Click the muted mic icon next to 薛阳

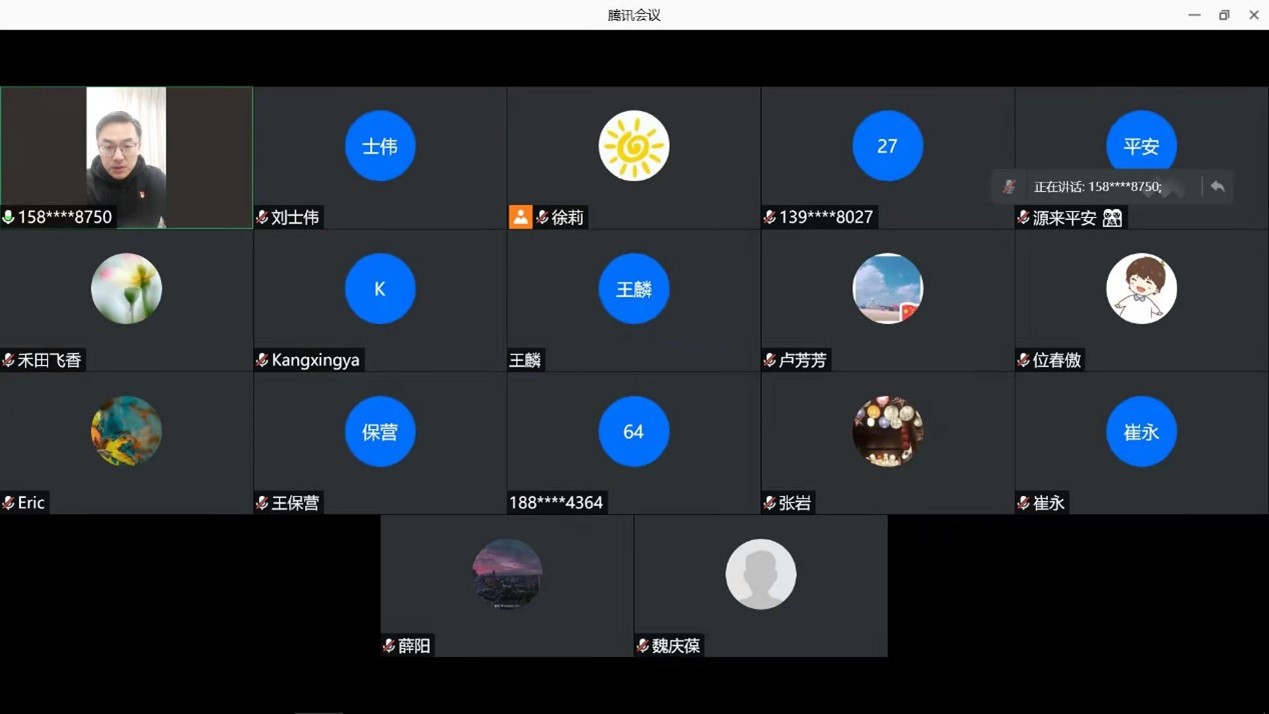[x=389, y=646]
